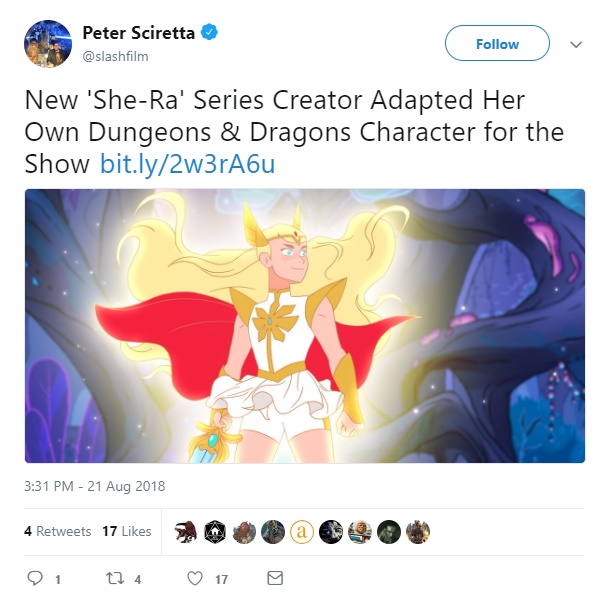This screenshot has width=609, height=608.
Task: Open the bit.ly/2w3rA6u link
Action: pos(188,164)
